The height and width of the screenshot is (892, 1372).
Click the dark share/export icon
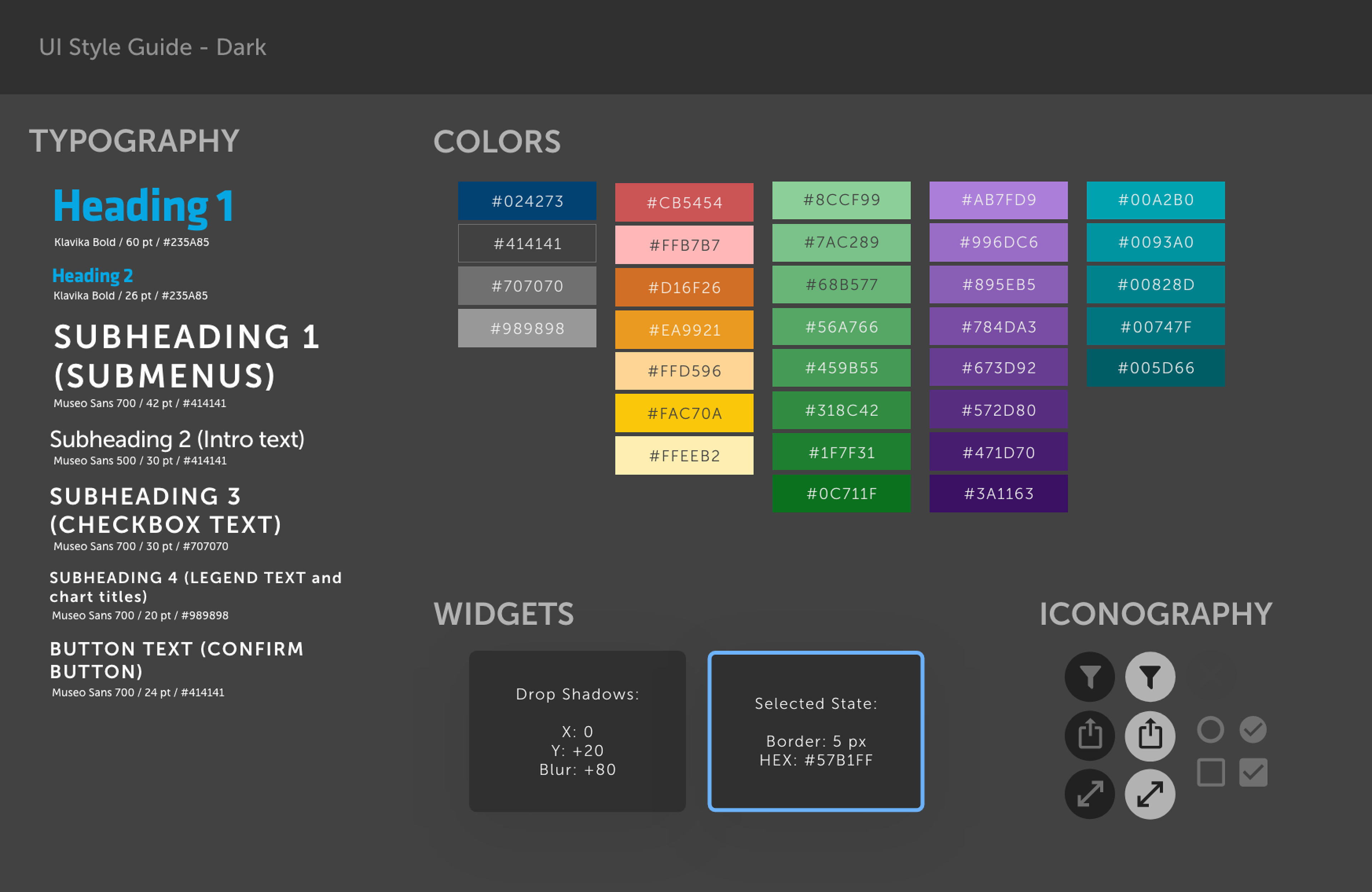click(x=1089, y=736)
